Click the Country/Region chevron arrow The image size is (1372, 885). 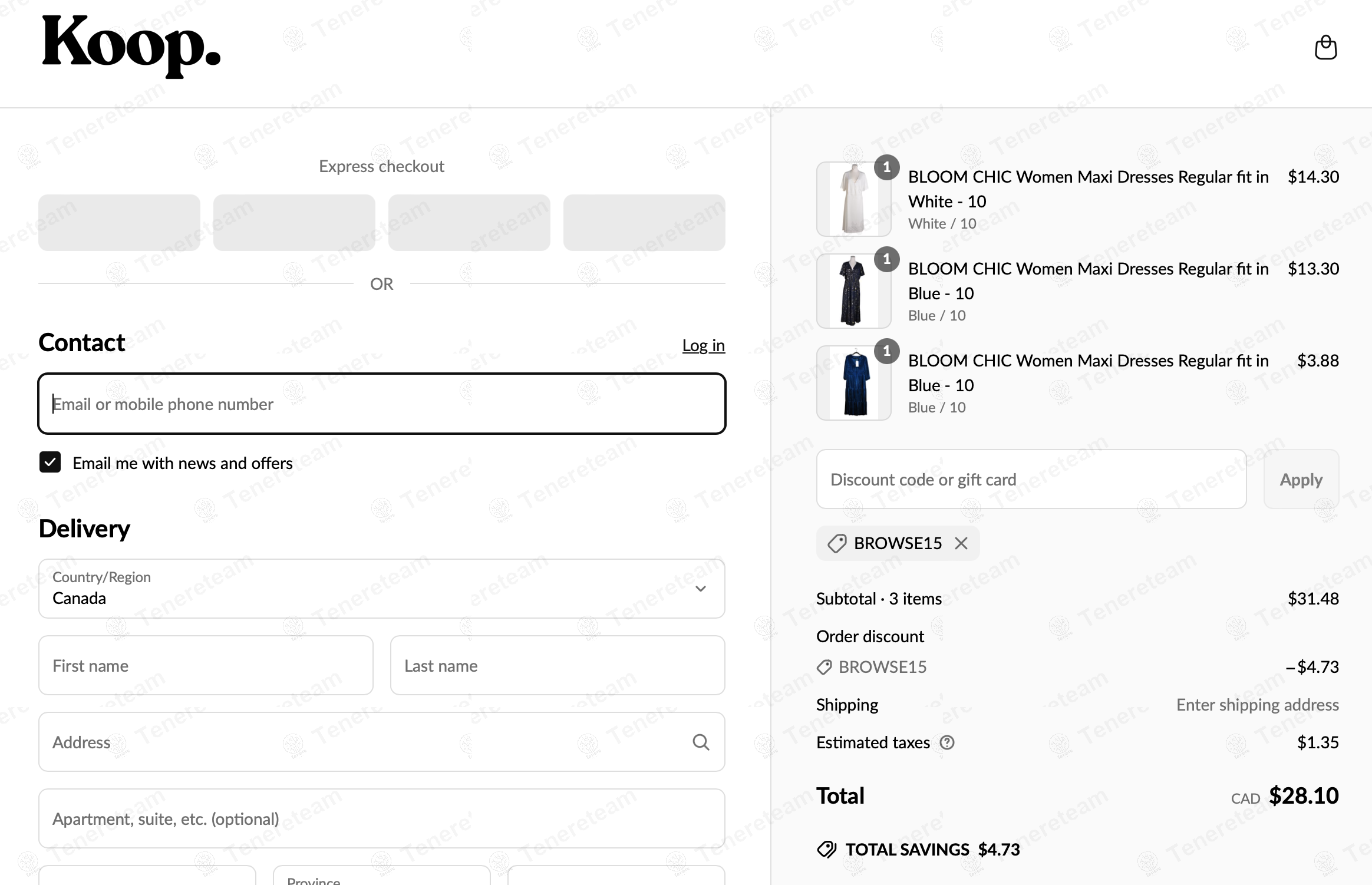click(x=701, y=589)
